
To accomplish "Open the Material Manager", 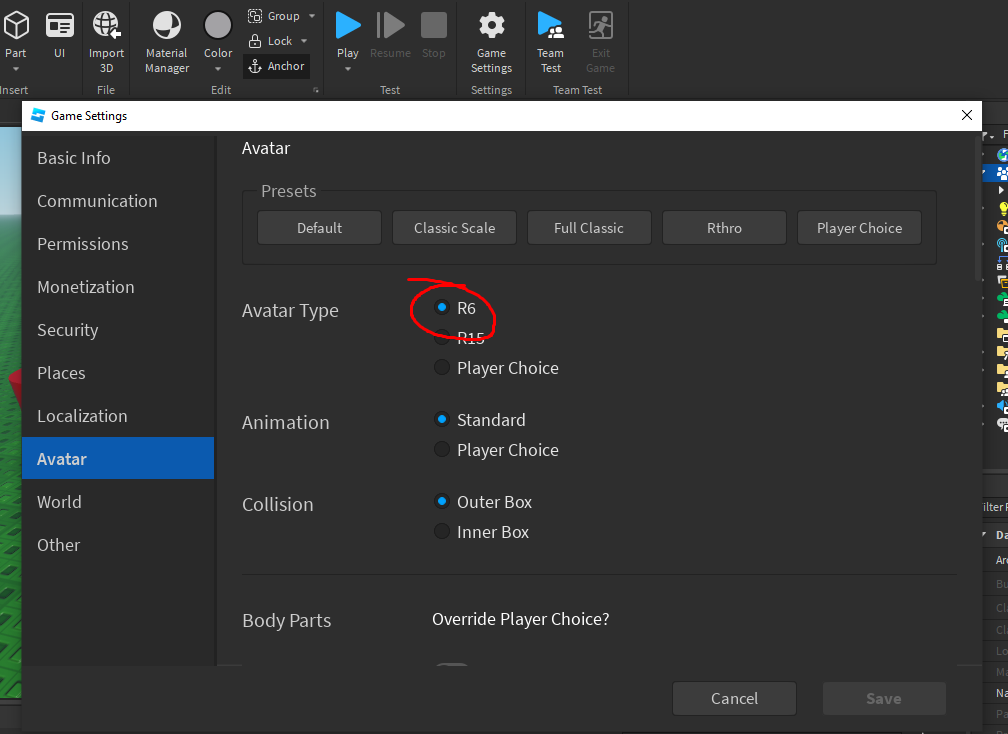I will tap(167, 26).
